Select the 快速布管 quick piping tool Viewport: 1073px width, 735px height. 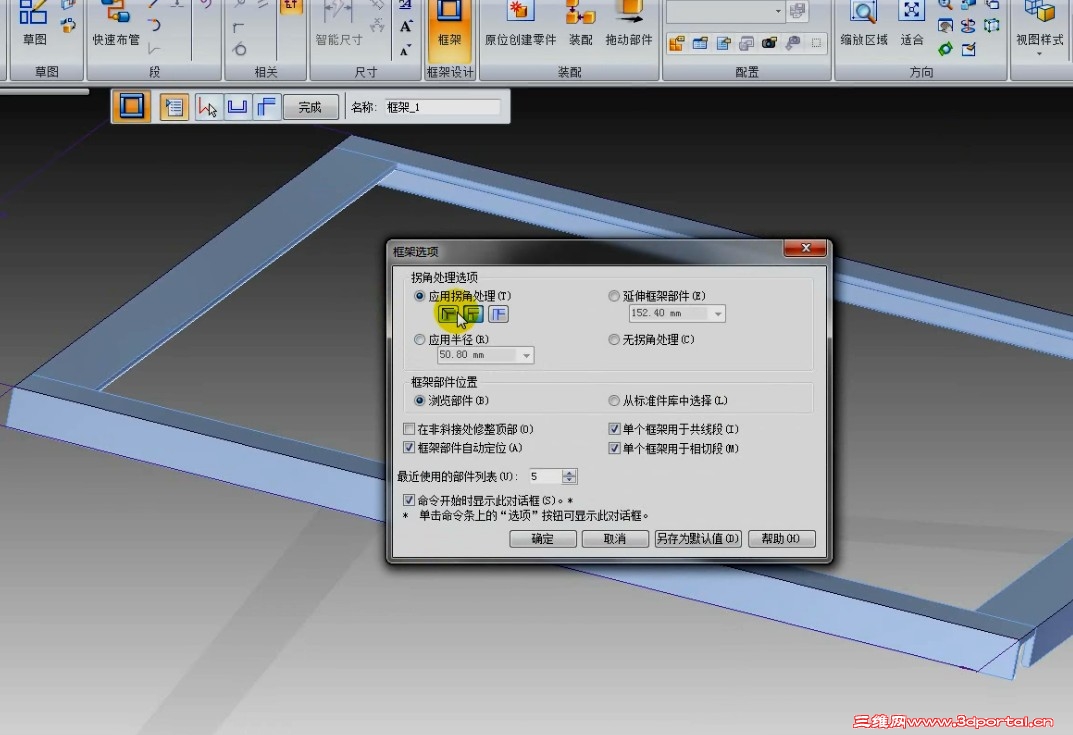click(116, 25)
